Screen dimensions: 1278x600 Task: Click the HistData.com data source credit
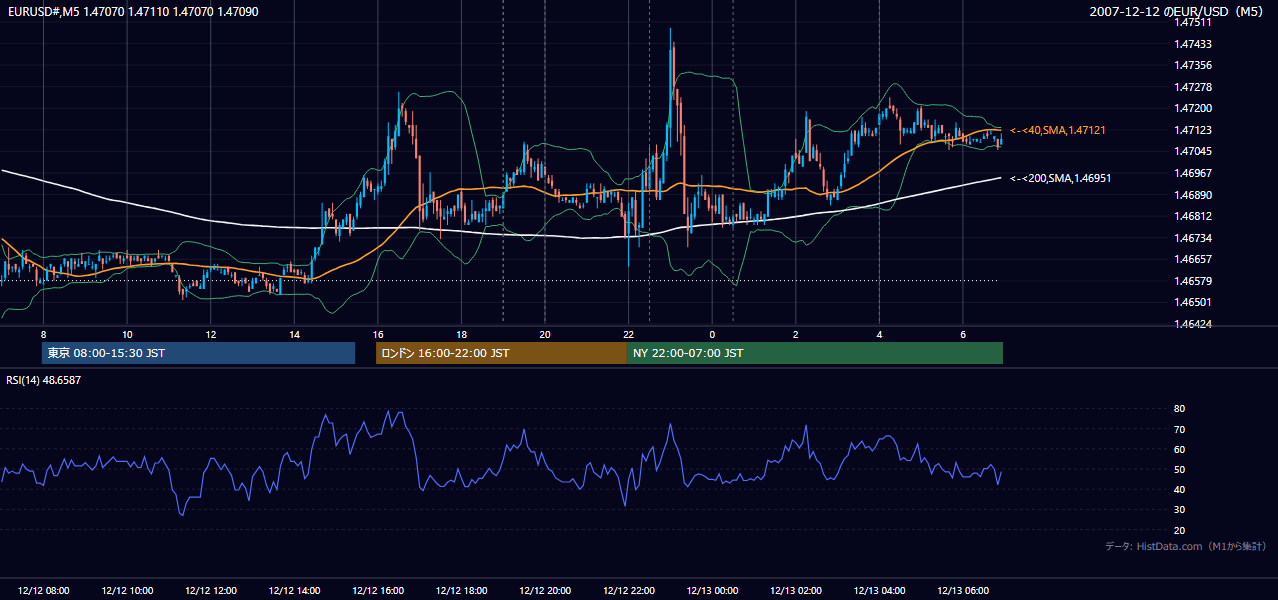pyautogui.click(x=1185, y=546)
